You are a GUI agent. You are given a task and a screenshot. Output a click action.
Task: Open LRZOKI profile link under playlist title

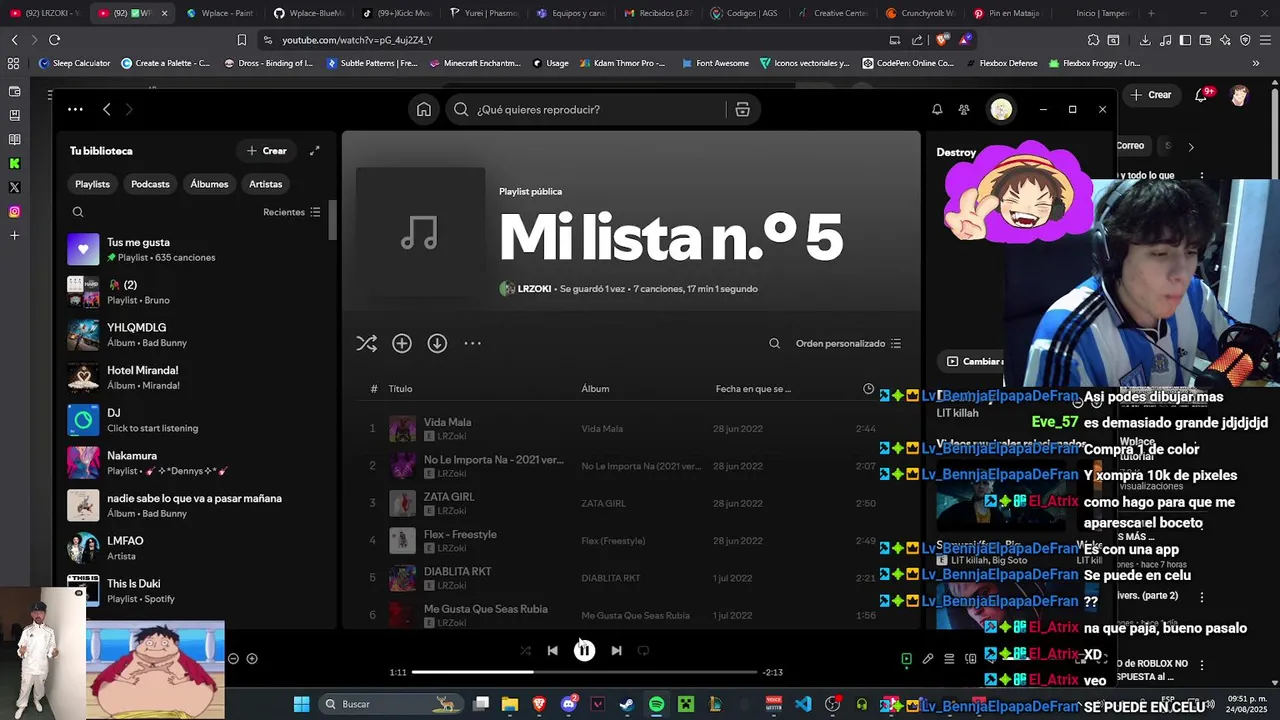pyautogui.click(x=534, y=289)
